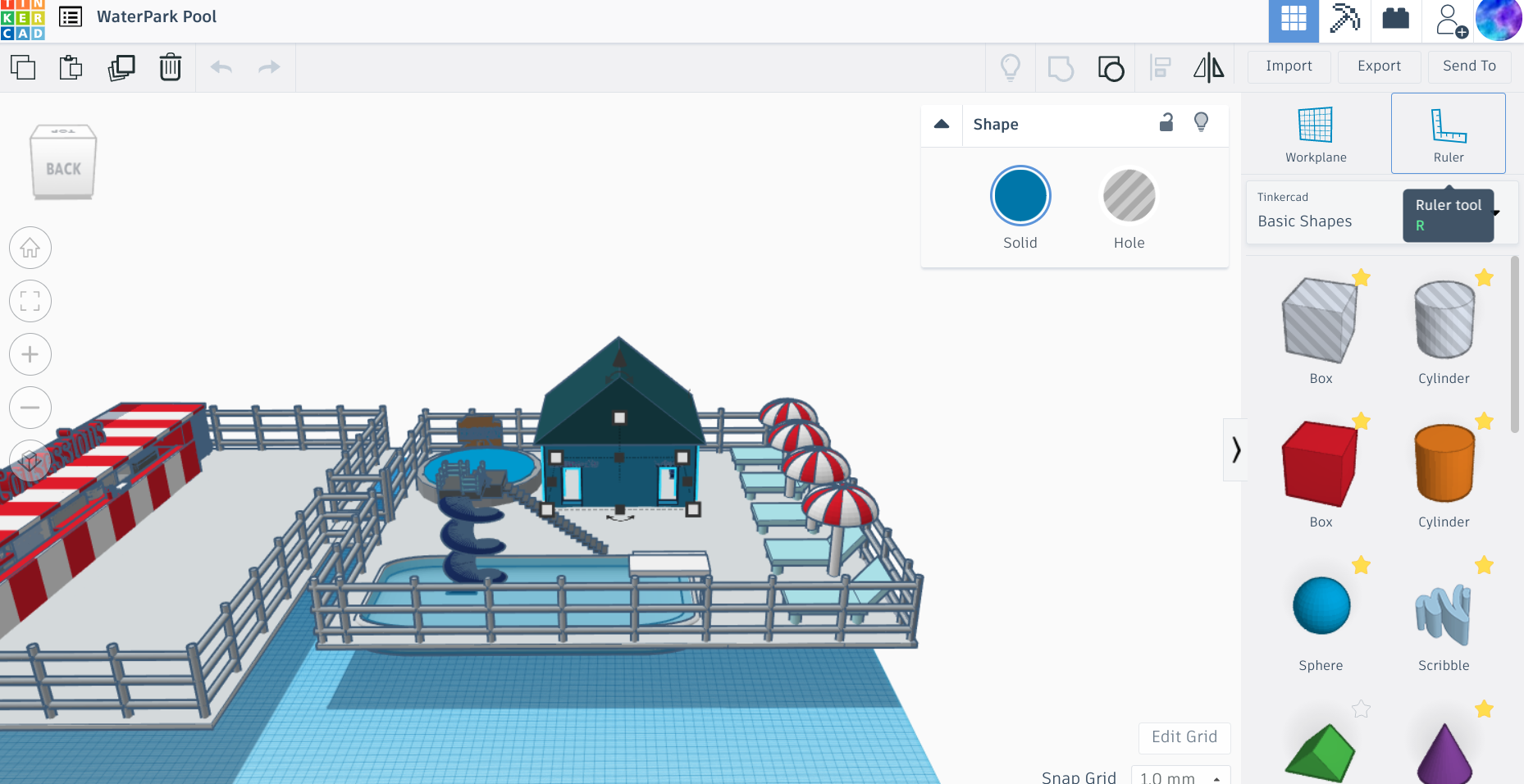This screenshot has width=1524, height=784.
Task: Click the Duplicate and repeat icon
Action: pyautogui.click(x=121, y=67)
